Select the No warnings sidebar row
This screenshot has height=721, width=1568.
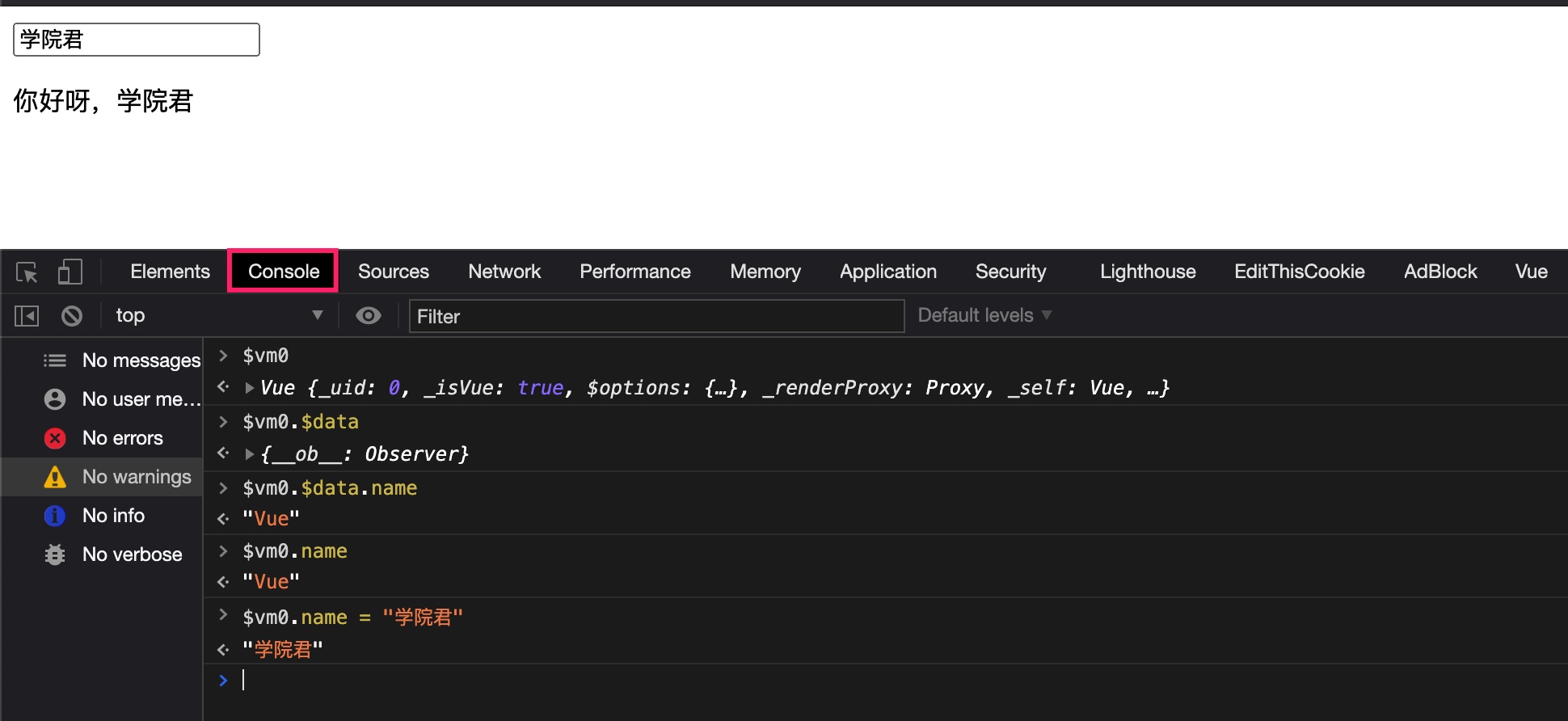pyautogui.click(x=102, y=477)
